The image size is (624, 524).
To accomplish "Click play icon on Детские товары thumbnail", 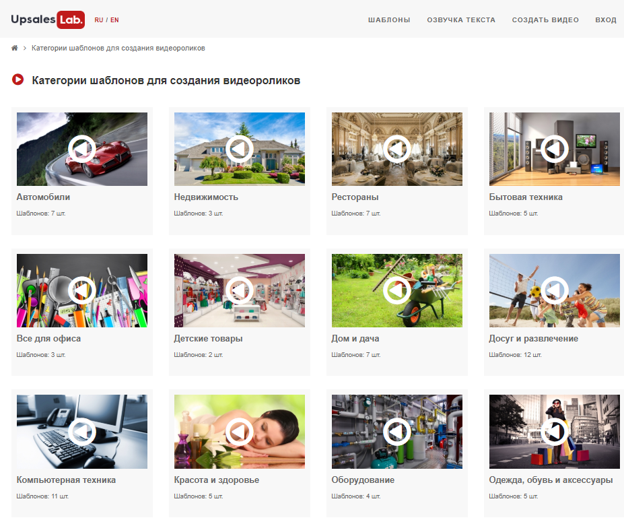I will coord(239,290).
